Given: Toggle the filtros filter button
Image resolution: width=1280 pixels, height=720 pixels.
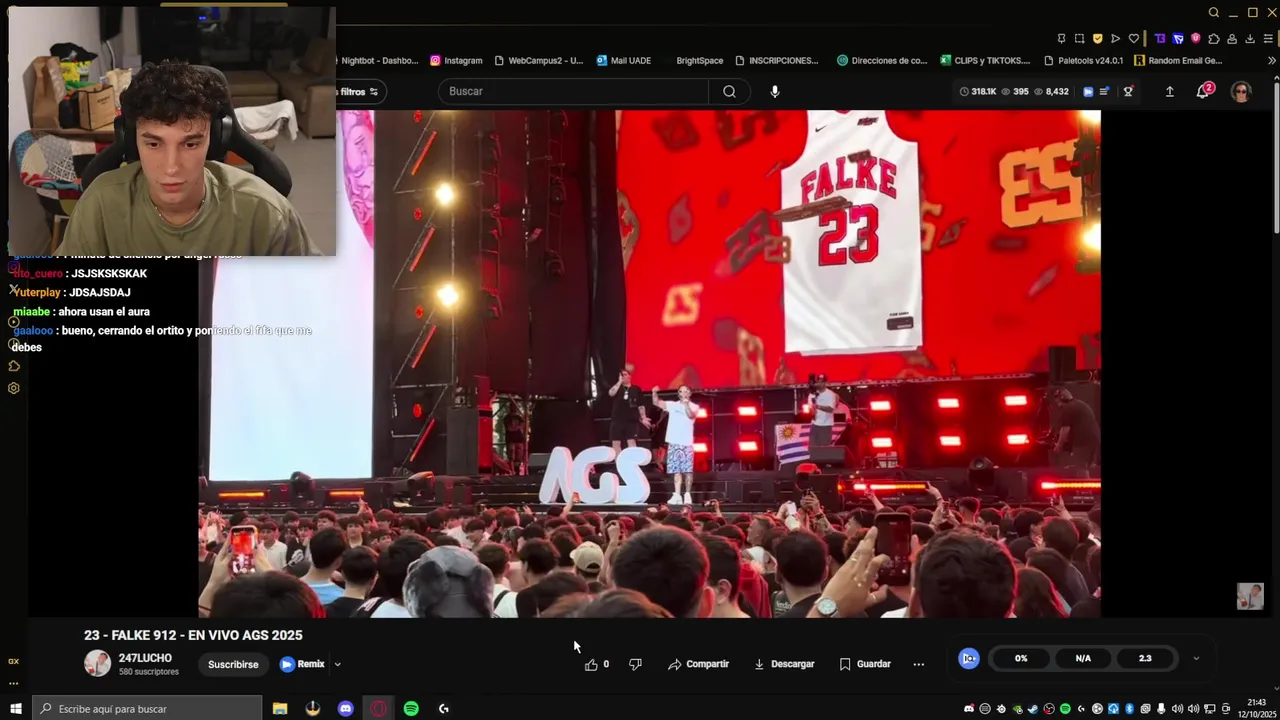Looking at the screenshot, I should pos(360,91).
